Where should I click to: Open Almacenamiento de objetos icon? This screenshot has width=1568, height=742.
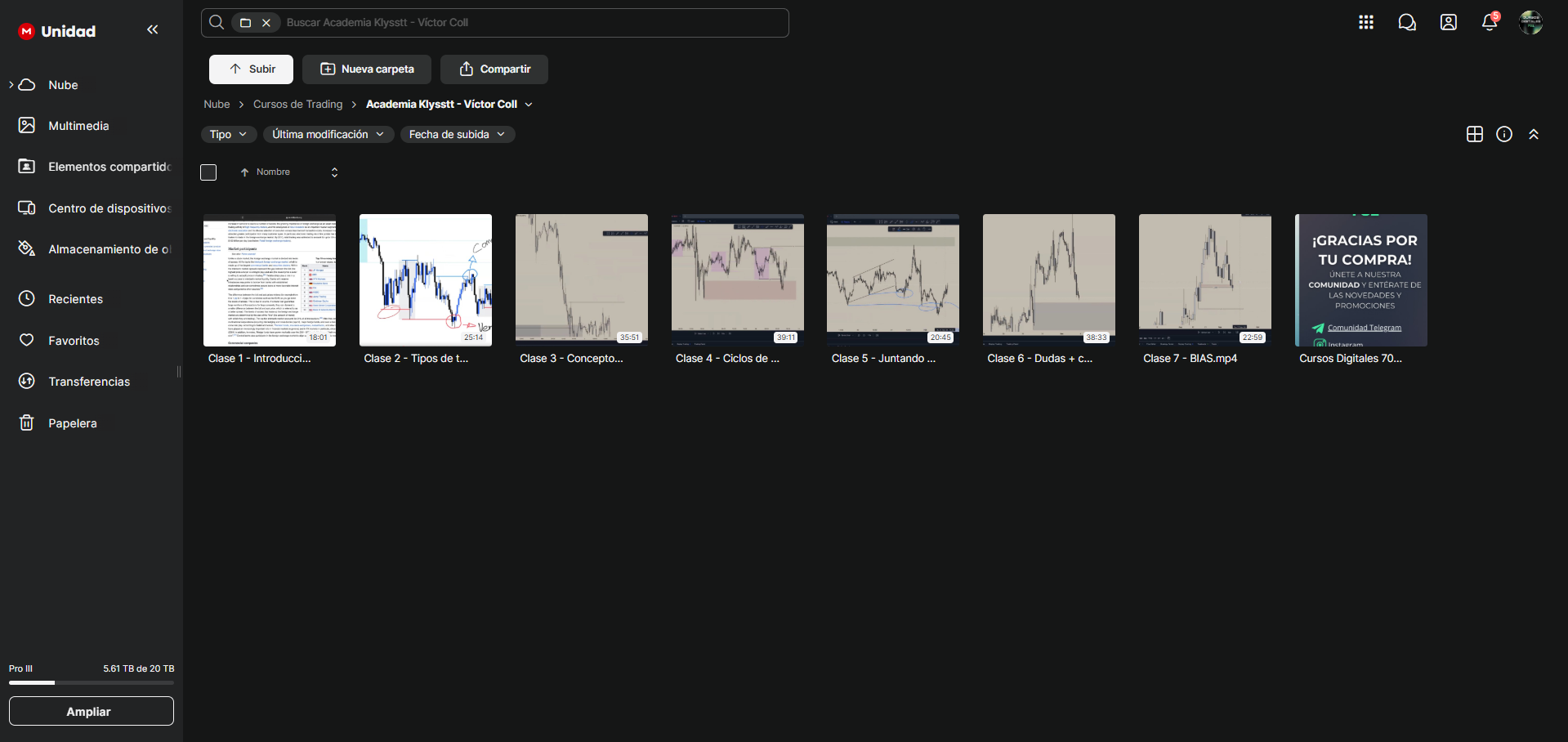(x=27, y=248)
